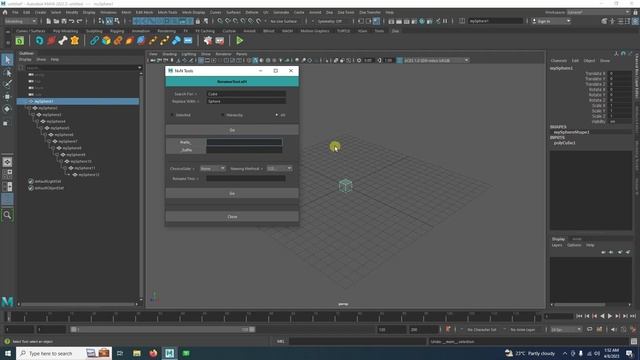The width and height of the screenshot is (640, 360).
Task: Click the teal RenamerTool header button
Action: tap(232, 82)
